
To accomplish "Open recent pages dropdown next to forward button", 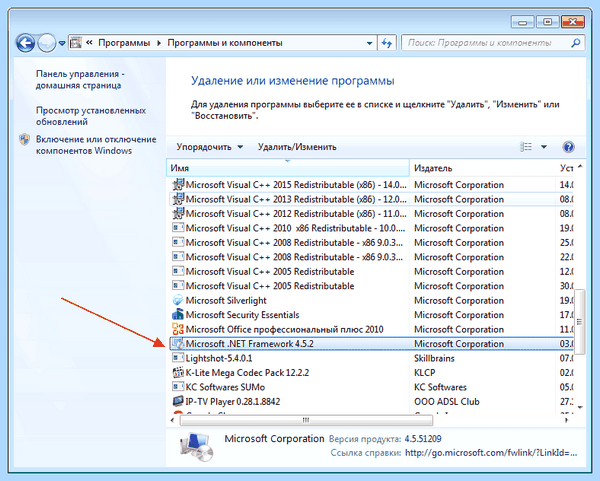I will 62,43.
